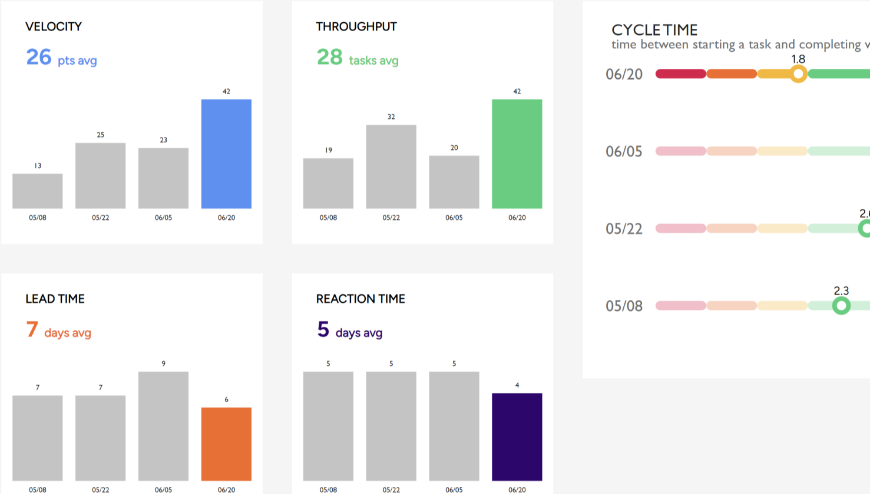Viewport: 870px width, 494px height.
Task: Select the 05/22 Reaction Time bar
Action: 391,426
